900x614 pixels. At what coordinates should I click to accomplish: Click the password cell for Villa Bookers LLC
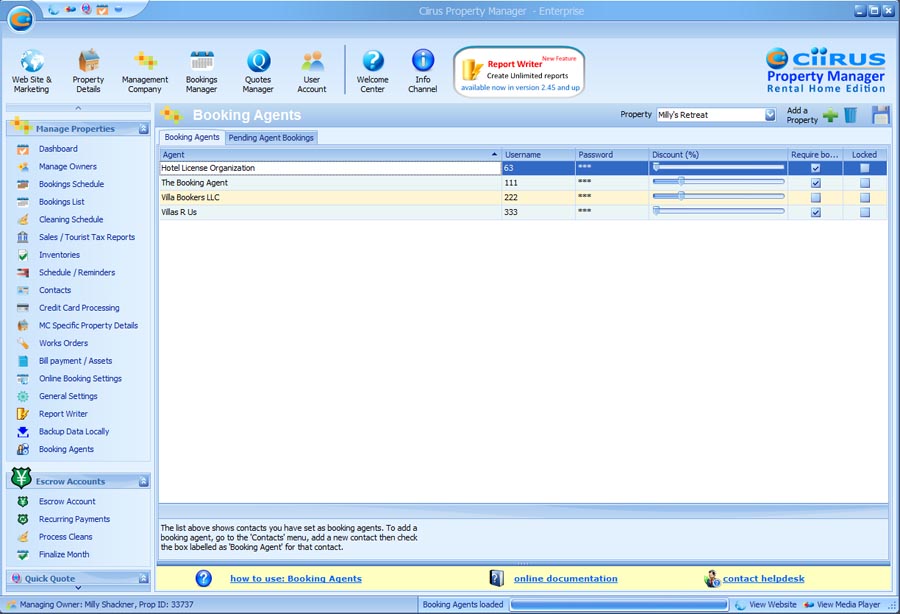[612, 197]
